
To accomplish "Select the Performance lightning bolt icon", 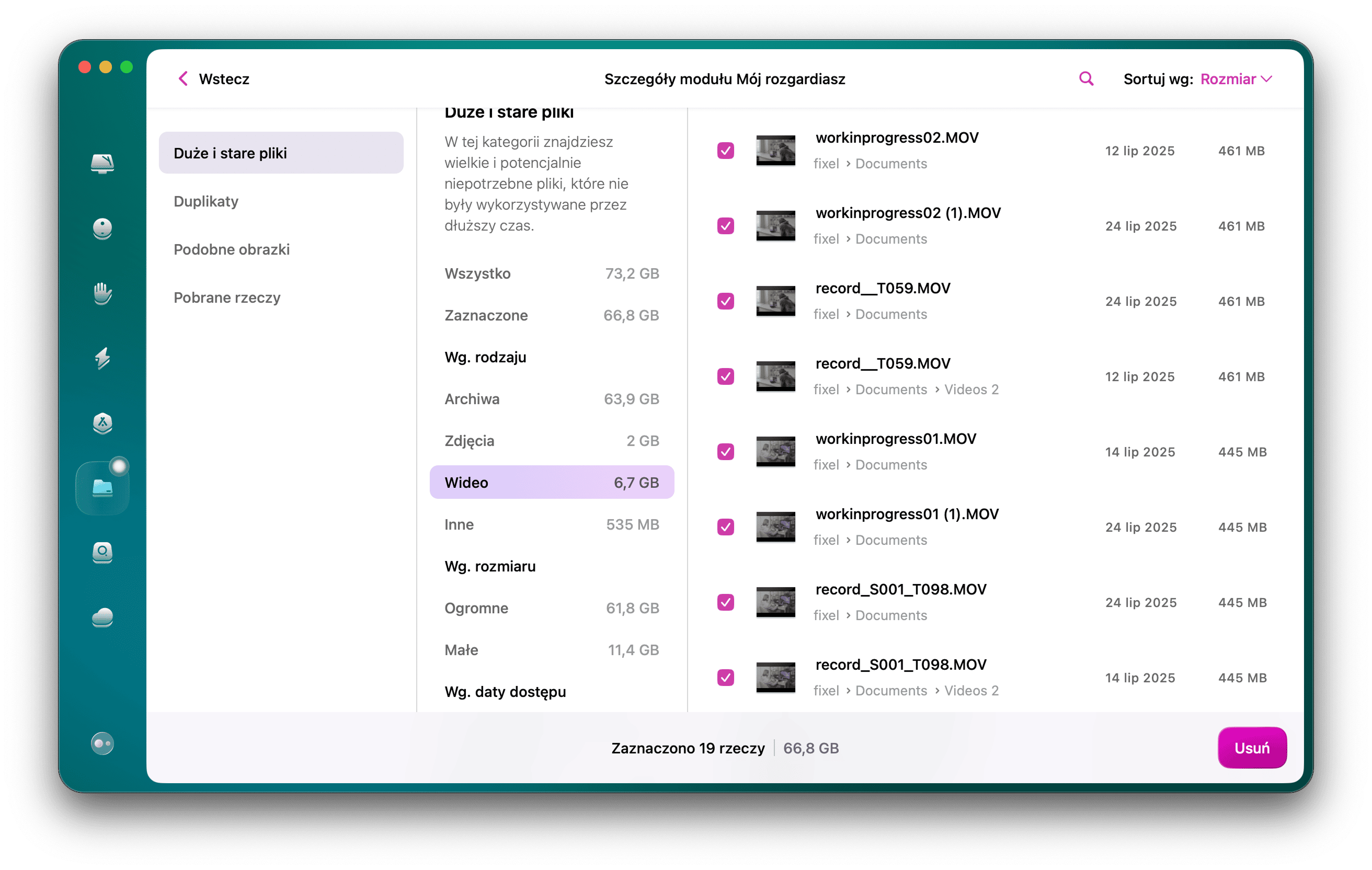I will [102, 359].
